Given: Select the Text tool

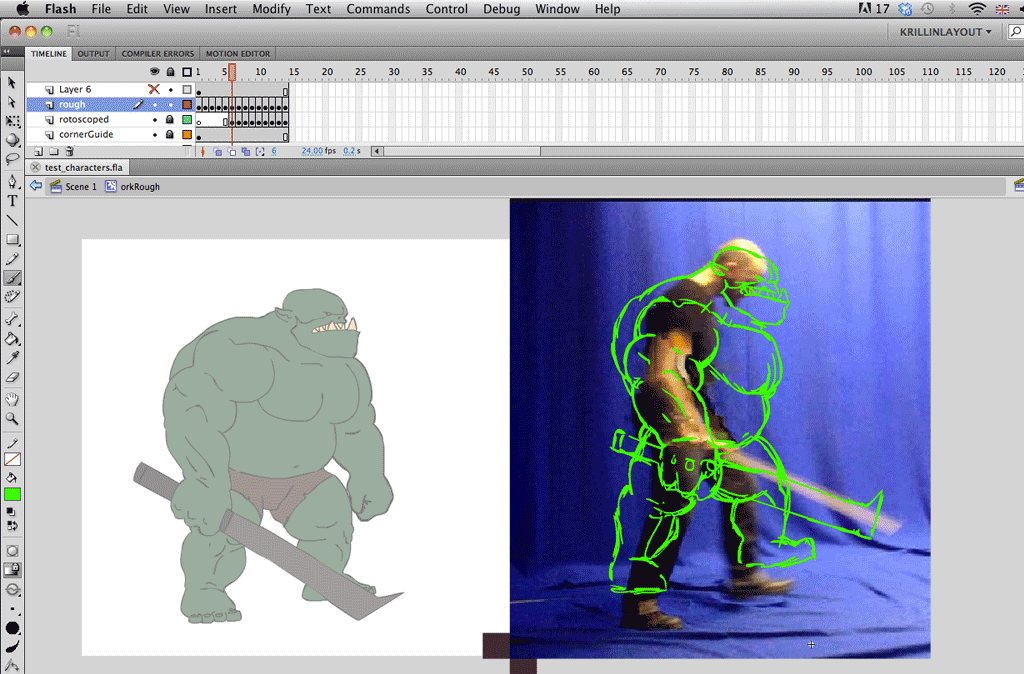Looking at the screenshot, I should point(12,201).
